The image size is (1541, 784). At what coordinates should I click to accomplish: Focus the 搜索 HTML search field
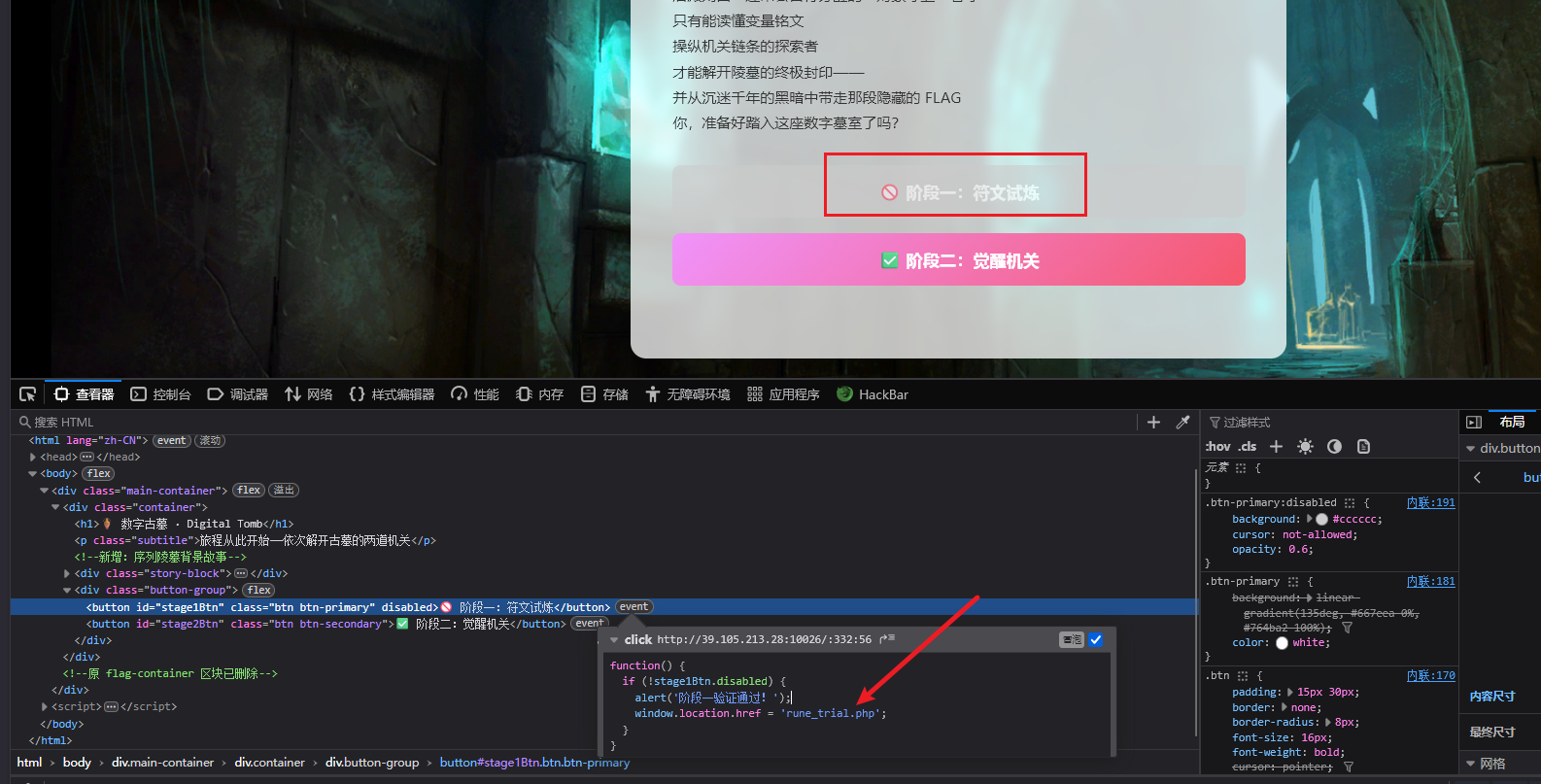click(573, 422)
